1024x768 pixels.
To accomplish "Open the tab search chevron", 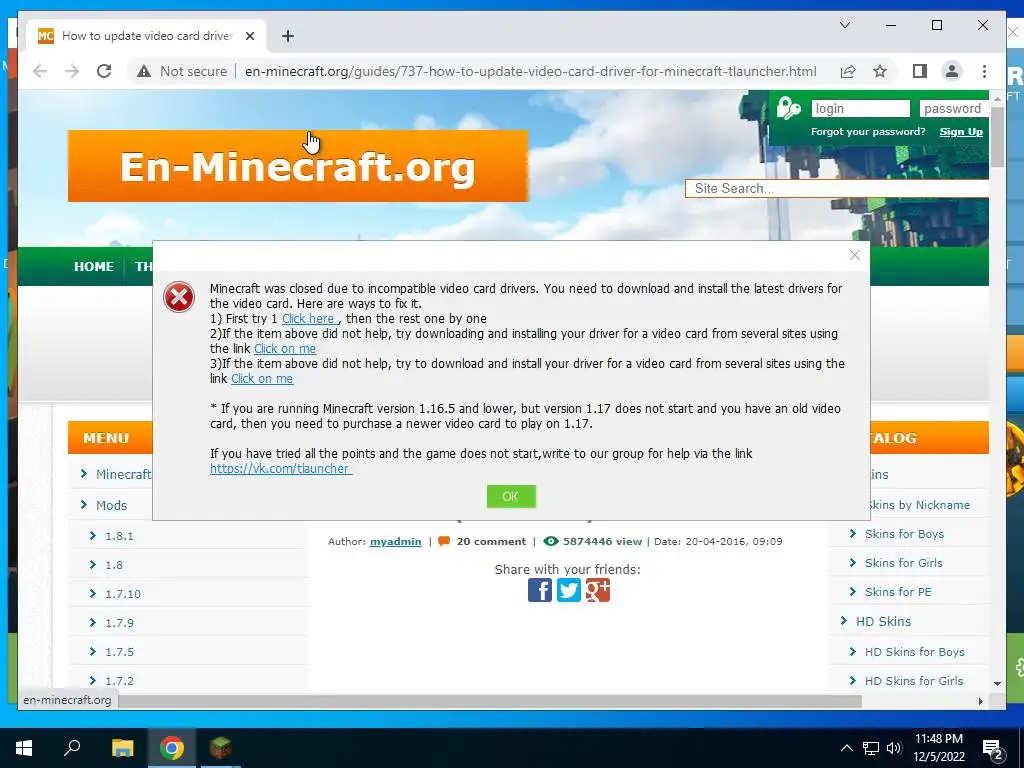I will pyautogui.click(x=844, y=25).
